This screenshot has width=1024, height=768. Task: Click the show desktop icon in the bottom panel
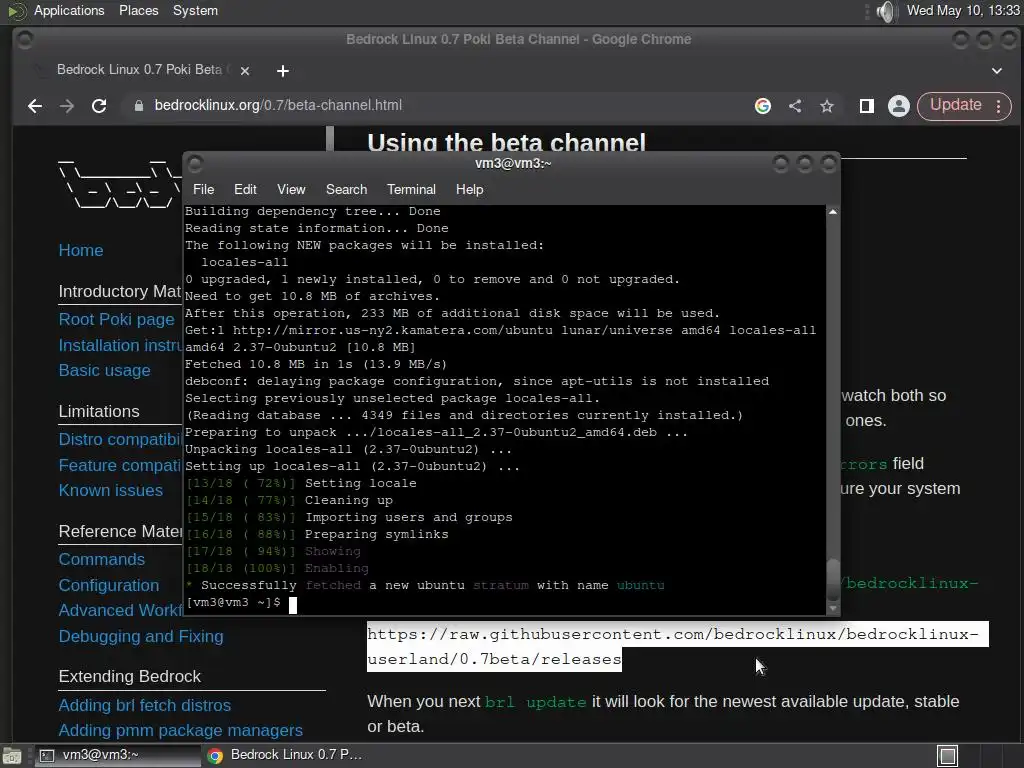(x=12, y=756)
